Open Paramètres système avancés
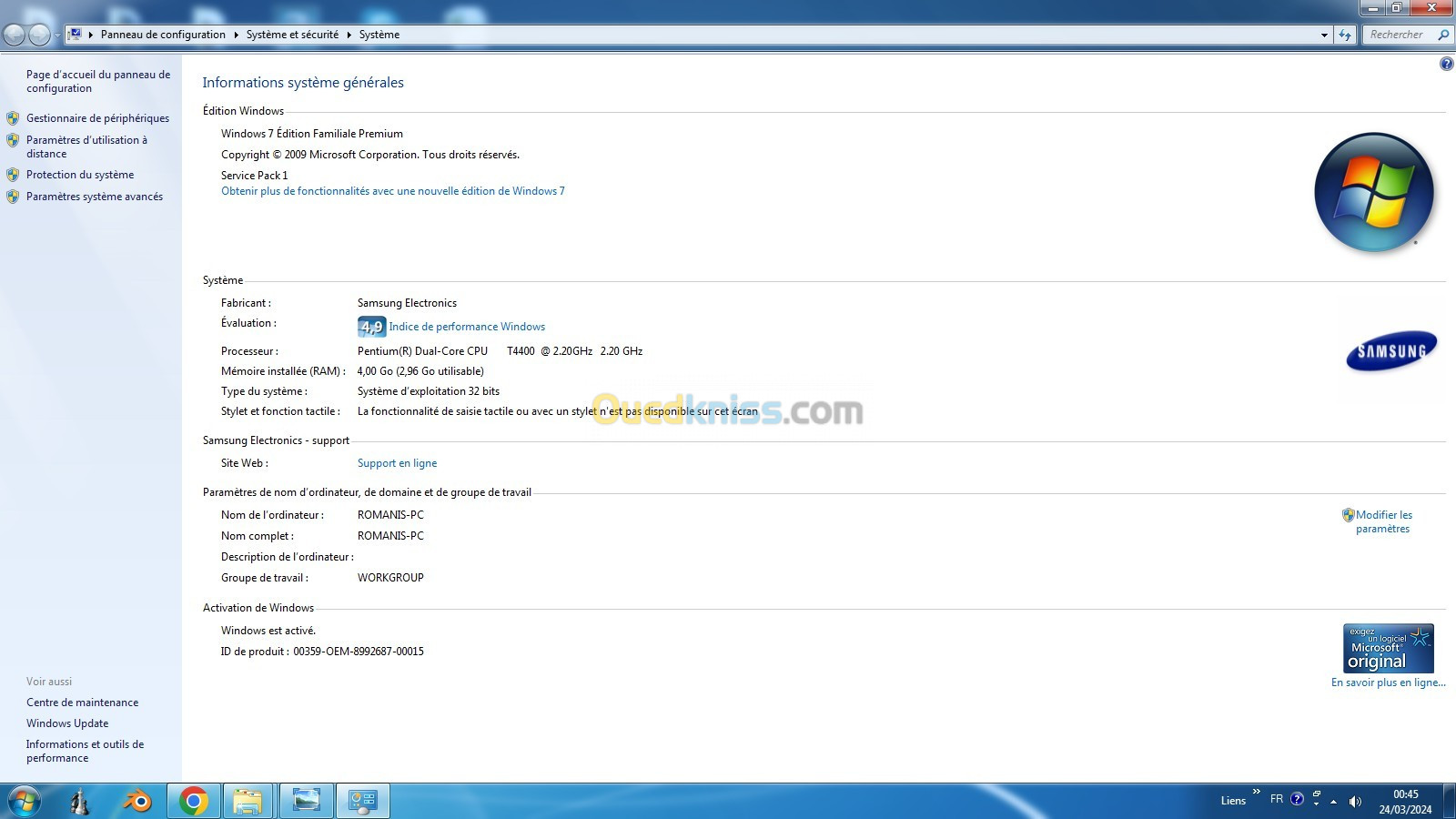This screenshot has height=819, width=1456. click(x=95, y=197)
